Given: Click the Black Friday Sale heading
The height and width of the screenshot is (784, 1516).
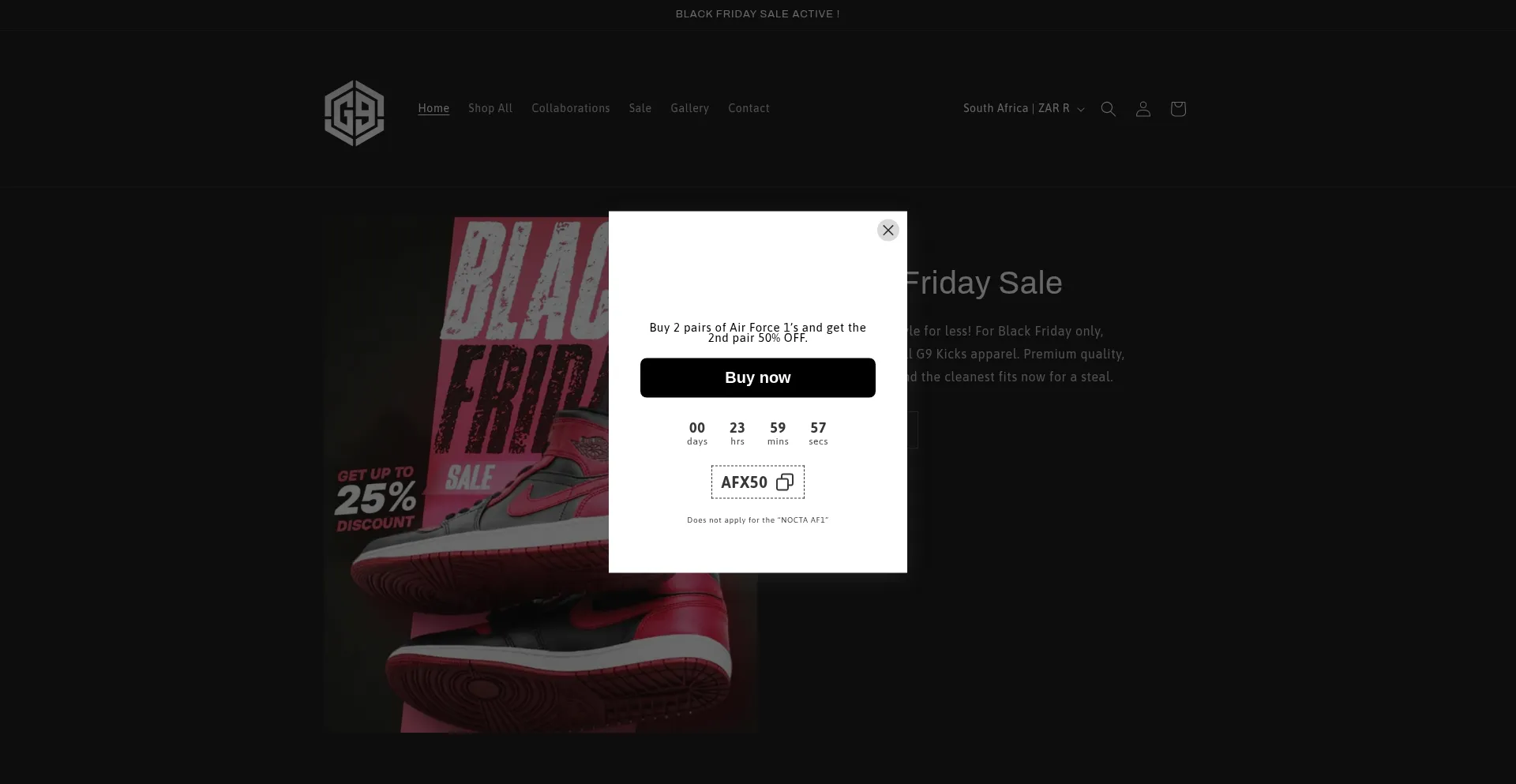Looking at the screenshot, I should [982, 283].
